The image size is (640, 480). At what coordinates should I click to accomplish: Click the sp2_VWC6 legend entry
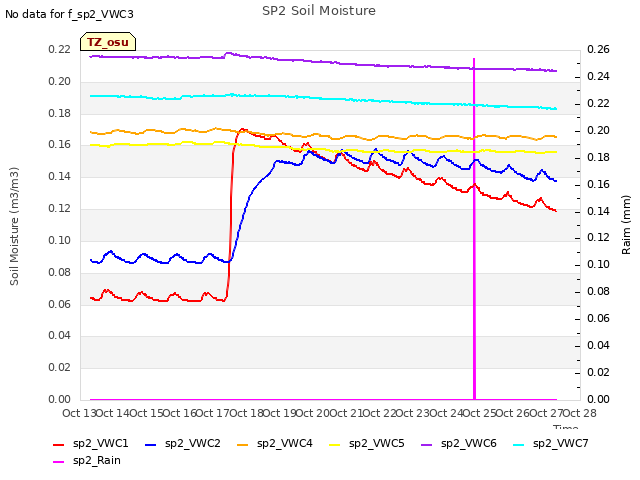459,444
